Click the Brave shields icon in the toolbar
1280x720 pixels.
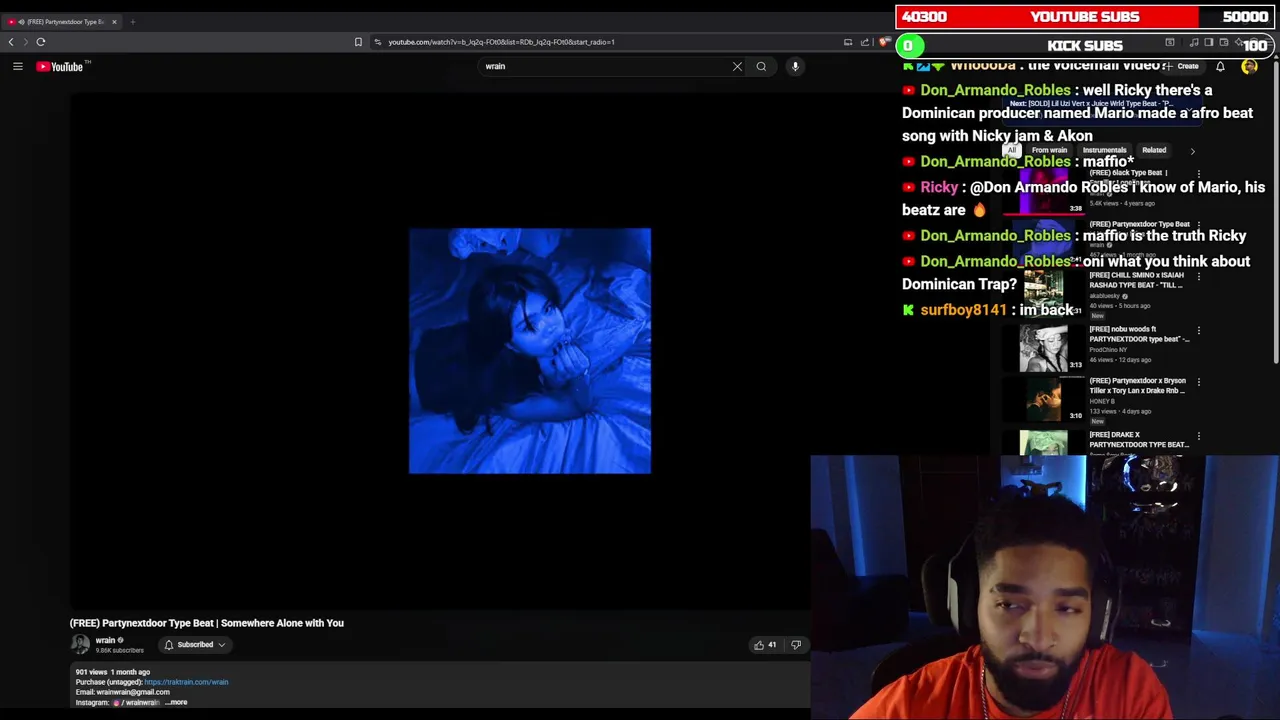point(884,42)
